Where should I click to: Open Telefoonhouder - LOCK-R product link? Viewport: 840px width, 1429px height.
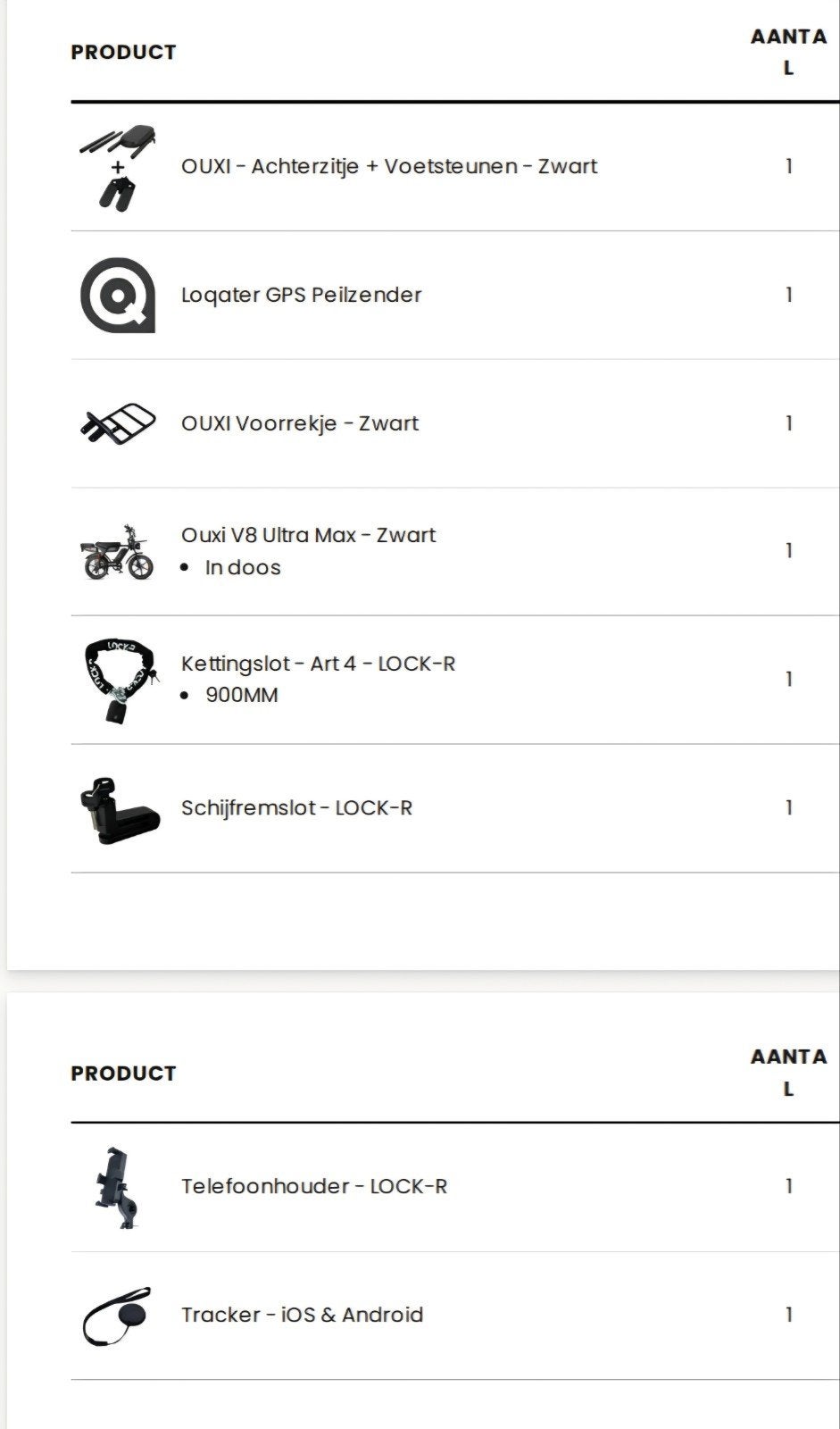tap(313, 1186)
